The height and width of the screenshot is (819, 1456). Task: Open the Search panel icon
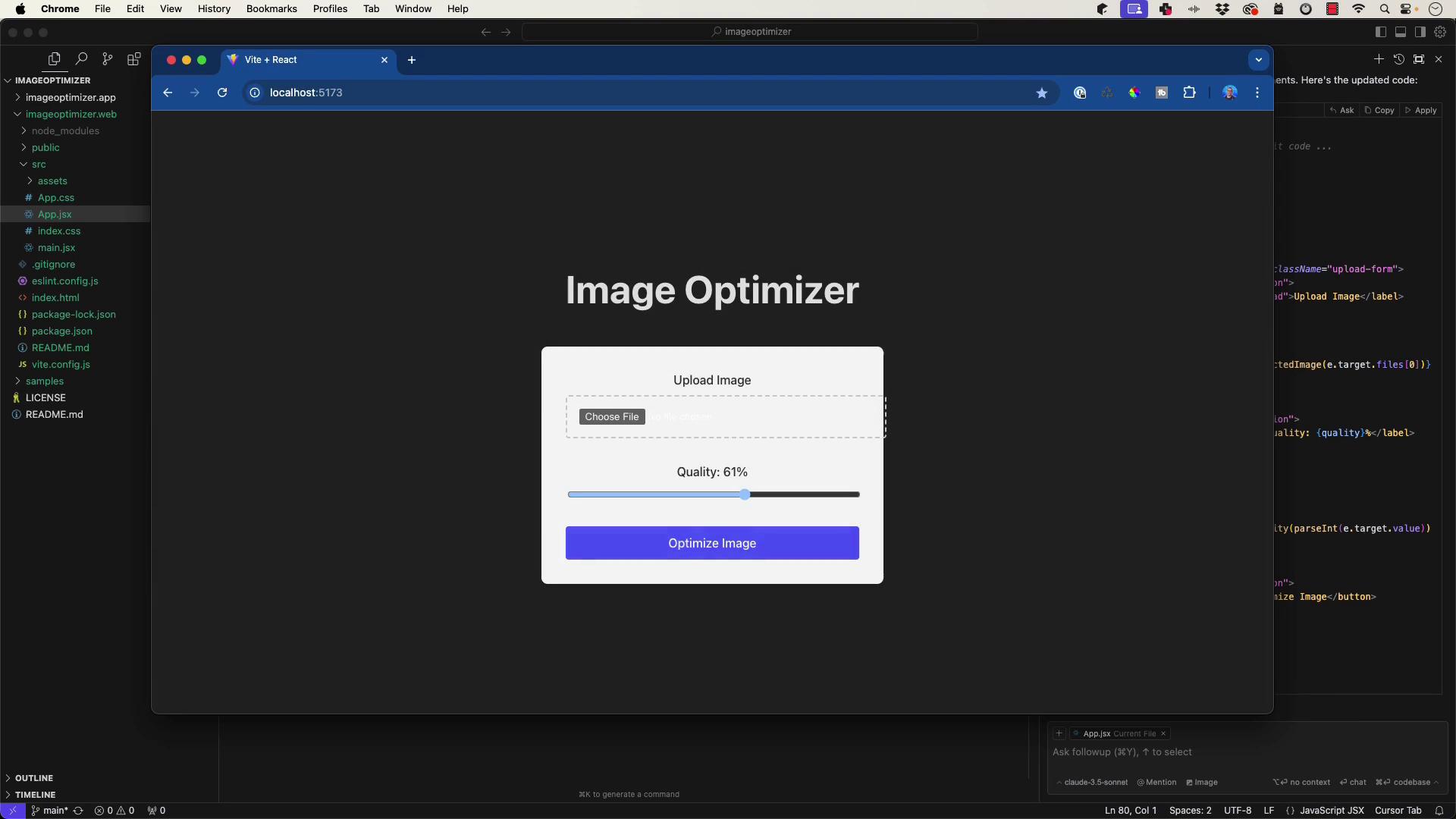[81, 59]
